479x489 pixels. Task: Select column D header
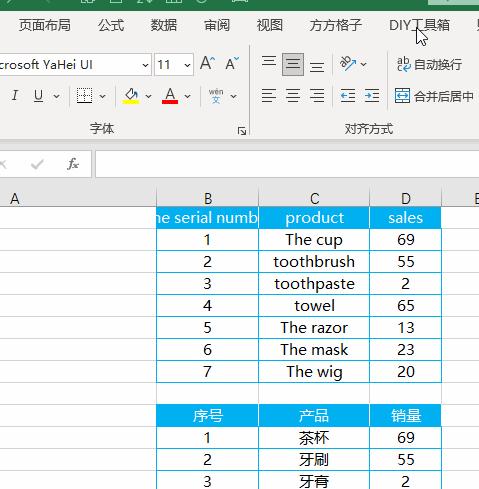tap(405, 199)
